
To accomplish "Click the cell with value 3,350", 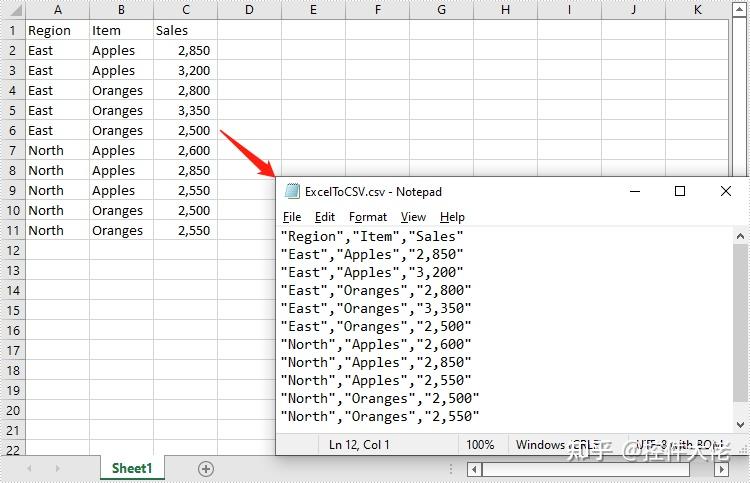I will click(x=186, y=110).
